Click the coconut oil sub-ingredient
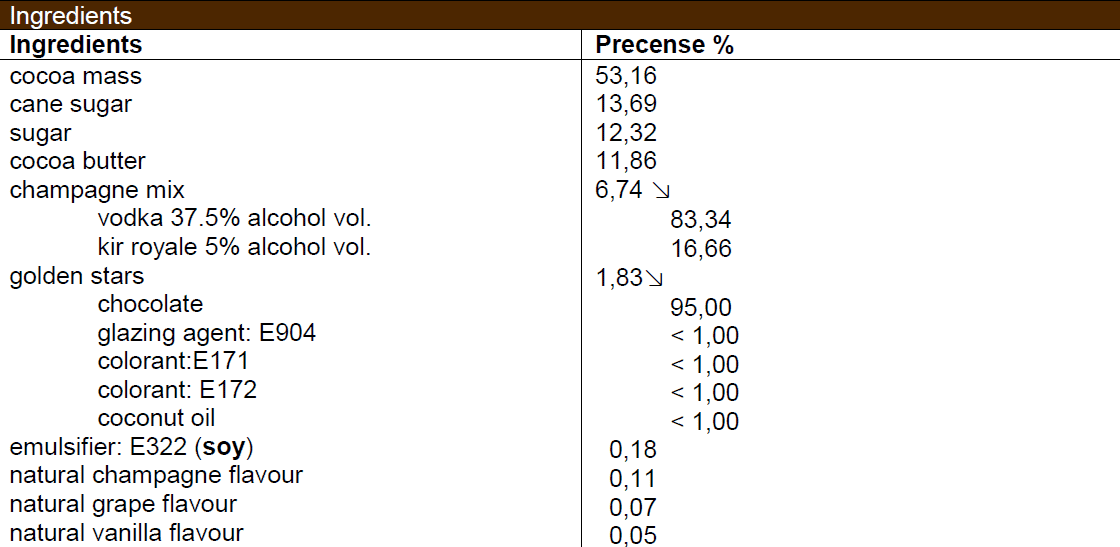The height and width of the screenshot is (547, 1120). click(x=156, y=418)
